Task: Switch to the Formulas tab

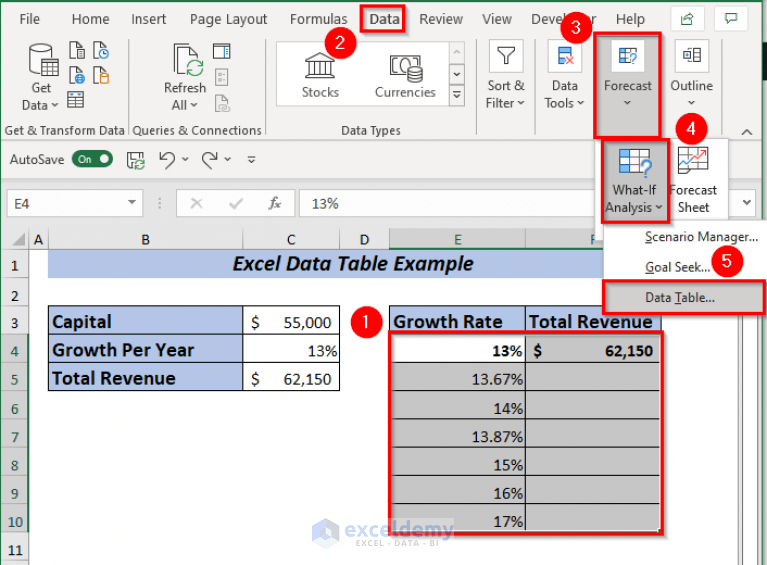Action: [318, 19]
